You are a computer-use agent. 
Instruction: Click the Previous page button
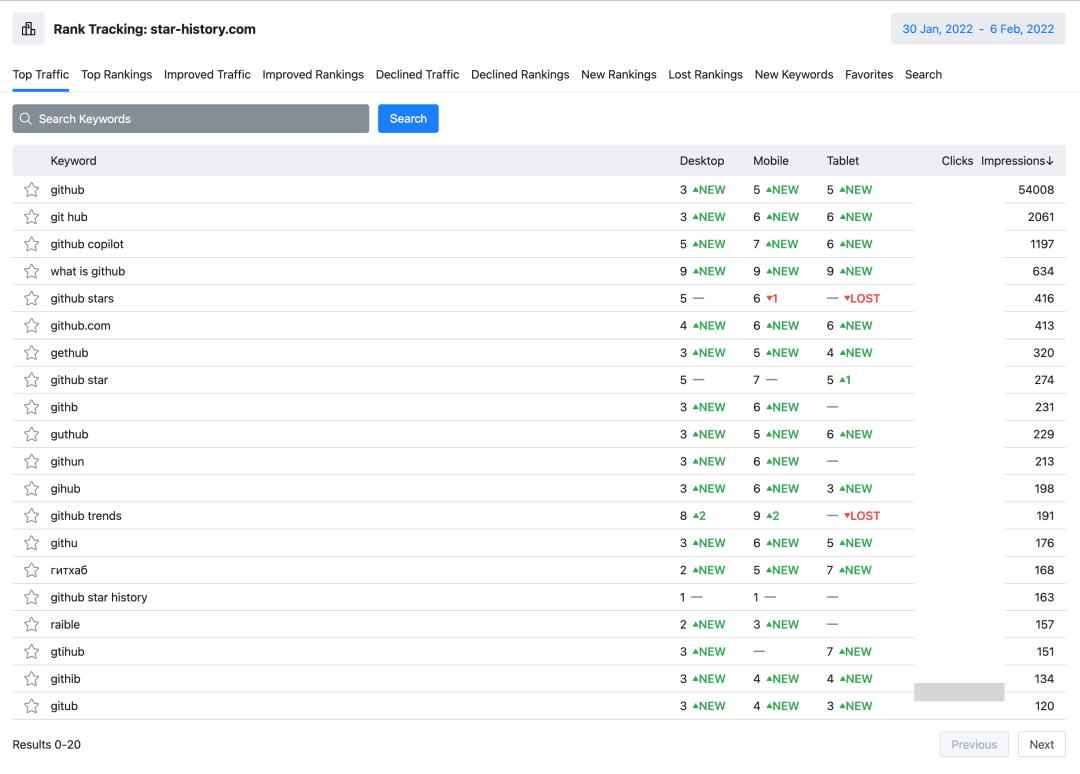click(974, 744)
